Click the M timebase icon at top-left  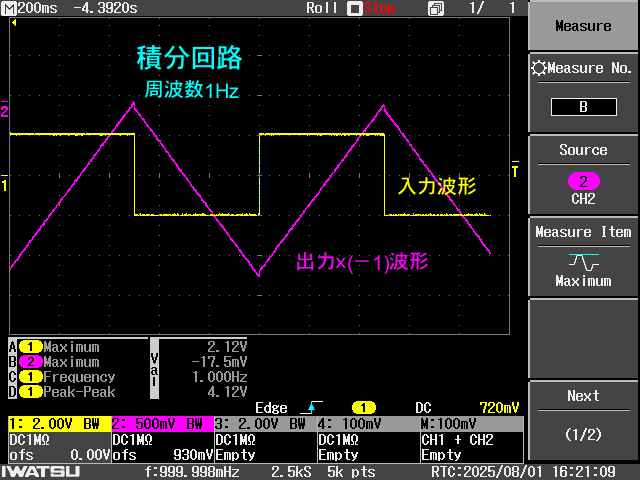pos(9,8)
